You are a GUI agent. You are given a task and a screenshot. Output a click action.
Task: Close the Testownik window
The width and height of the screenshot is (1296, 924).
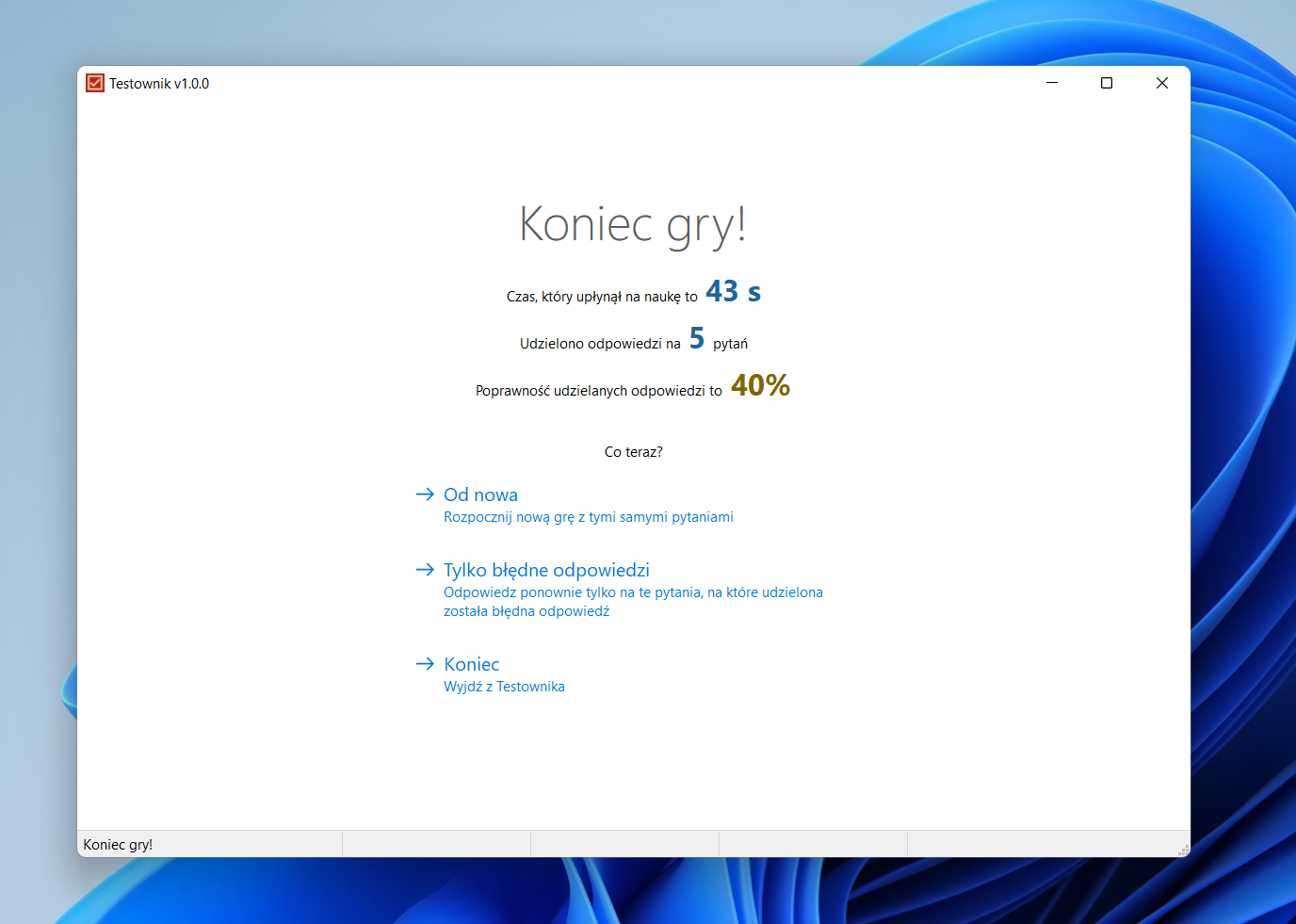click(x=1162, y=83)
